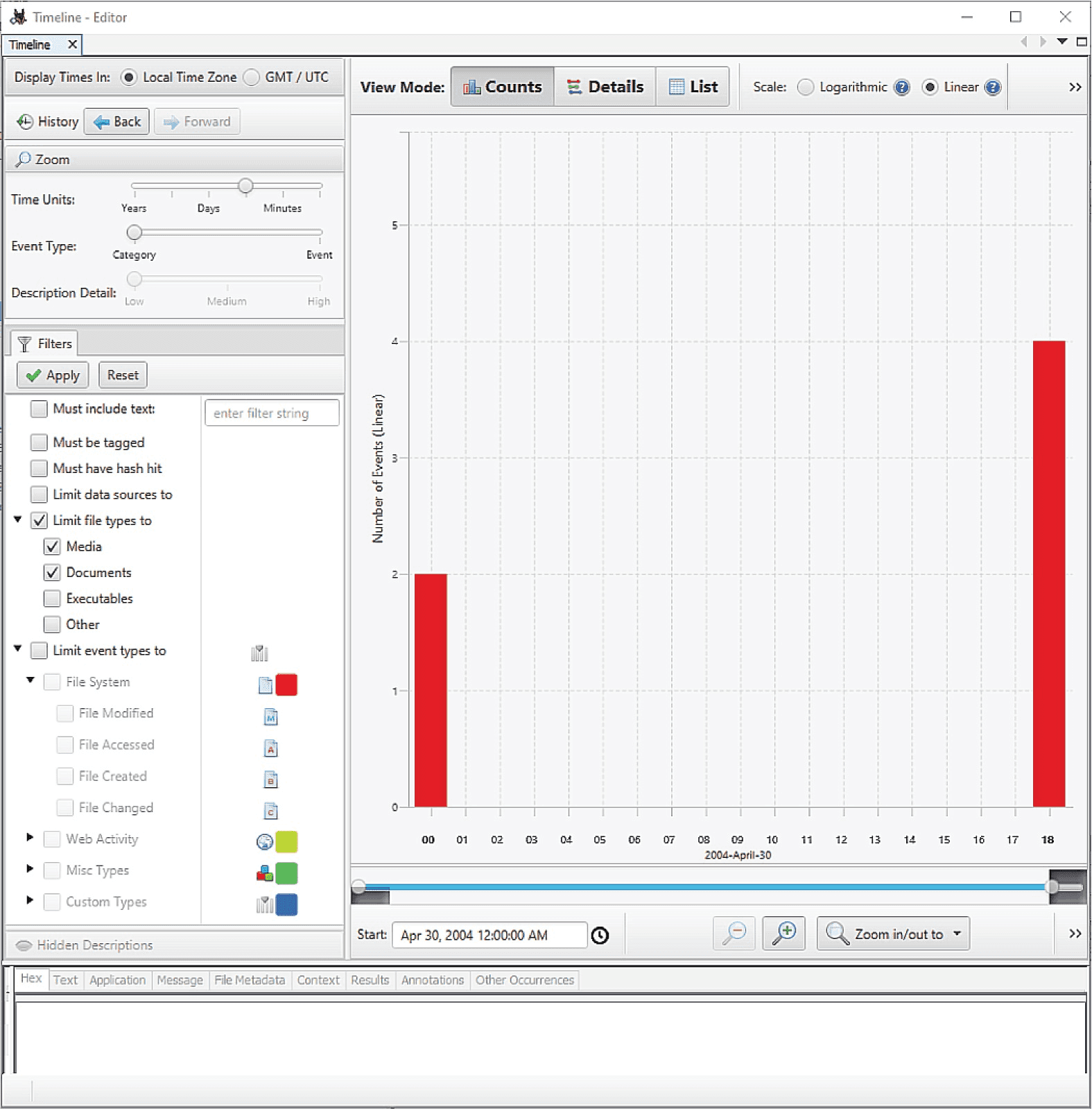
Task: Click the right time range slider handle
Action: coord(1052,887)
